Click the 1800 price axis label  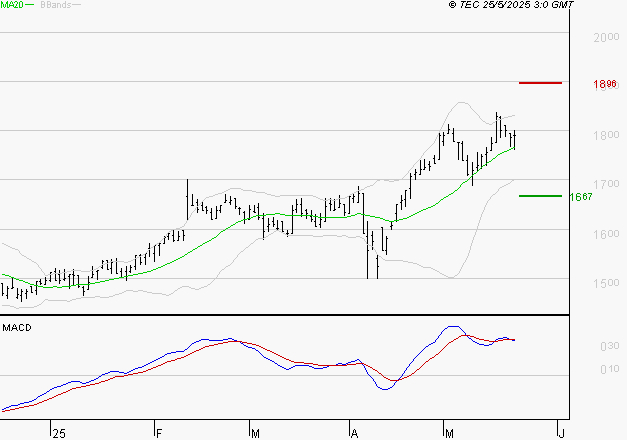[606, 135]
